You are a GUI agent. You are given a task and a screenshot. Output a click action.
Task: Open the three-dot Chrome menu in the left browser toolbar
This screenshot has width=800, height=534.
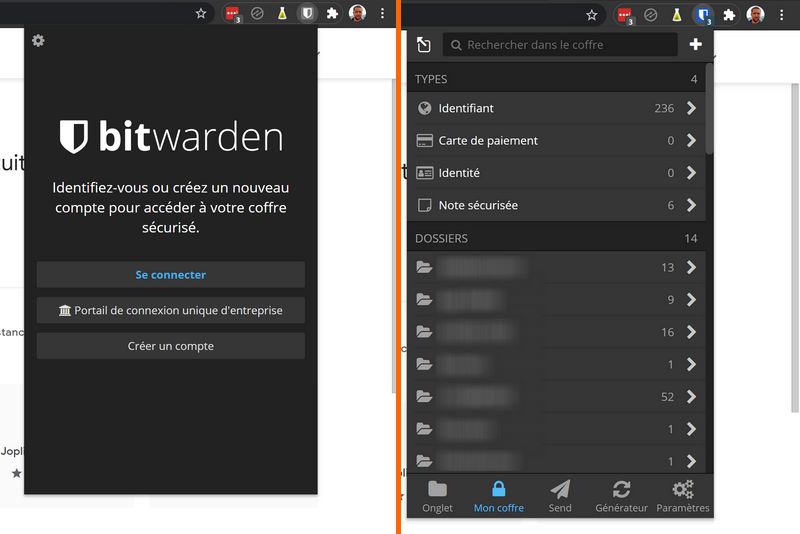pos(383,14)
